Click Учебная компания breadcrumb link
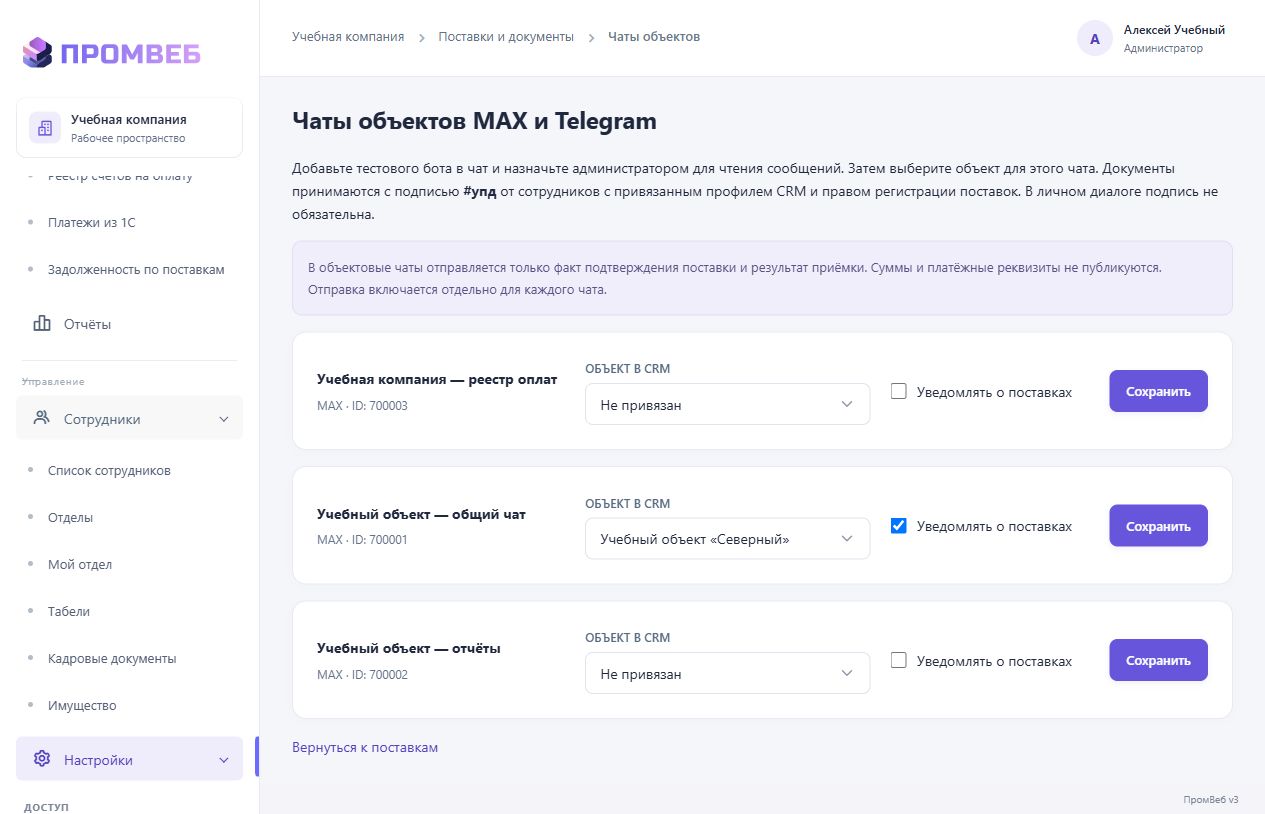Image resolution: width=1265 pixels, height=814 pixels. 348,37
